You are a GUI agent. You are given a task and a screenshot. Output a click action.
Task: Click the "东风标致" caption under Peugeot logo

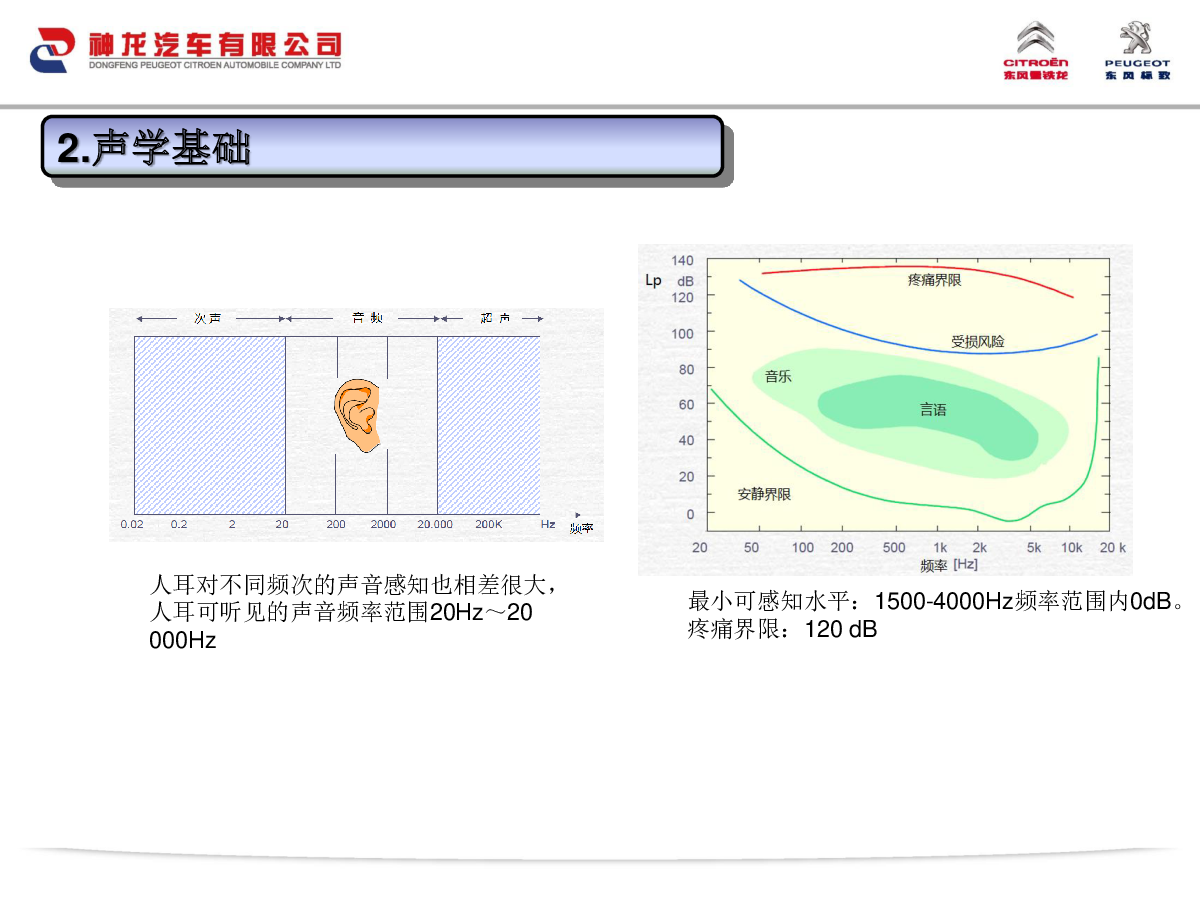(x=1137, y=75)
